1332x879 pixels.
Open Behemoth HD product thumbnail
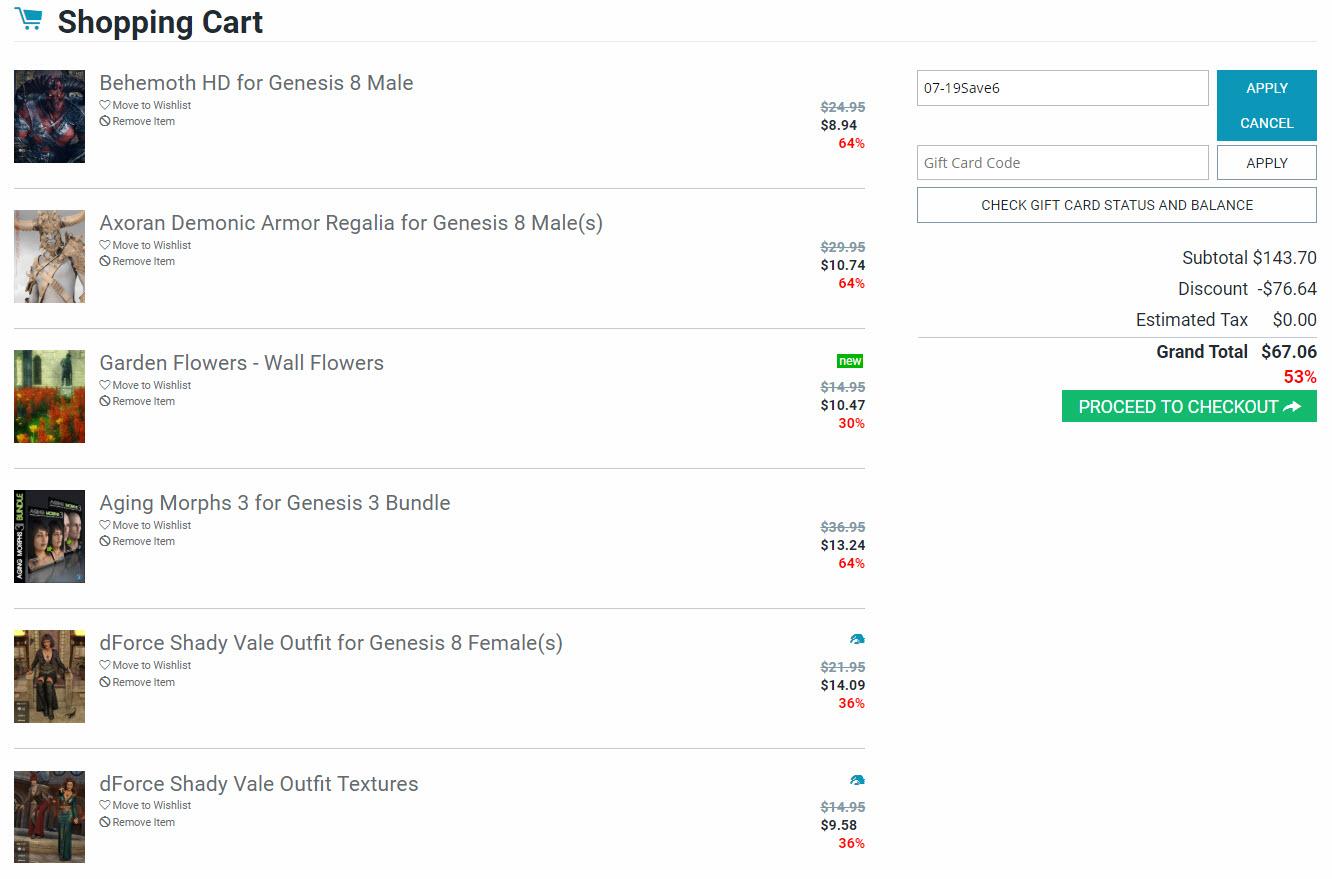click(49, 116)
